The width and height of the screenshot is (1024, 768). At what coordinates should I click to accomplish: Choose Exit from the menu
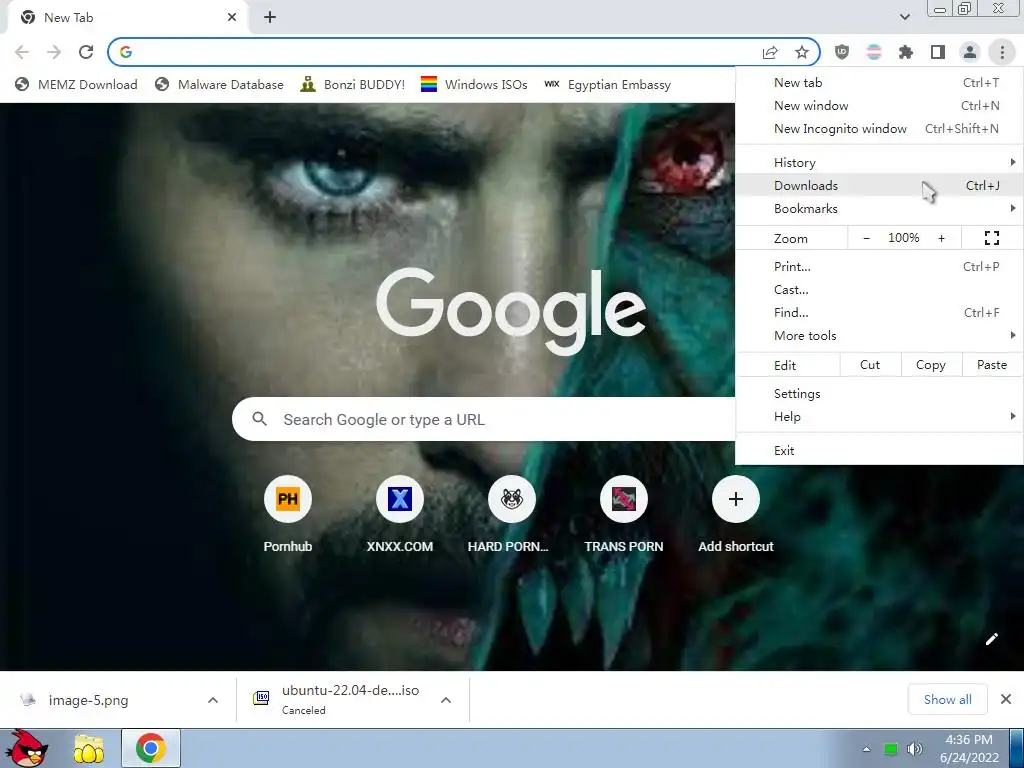coord(879,451)
